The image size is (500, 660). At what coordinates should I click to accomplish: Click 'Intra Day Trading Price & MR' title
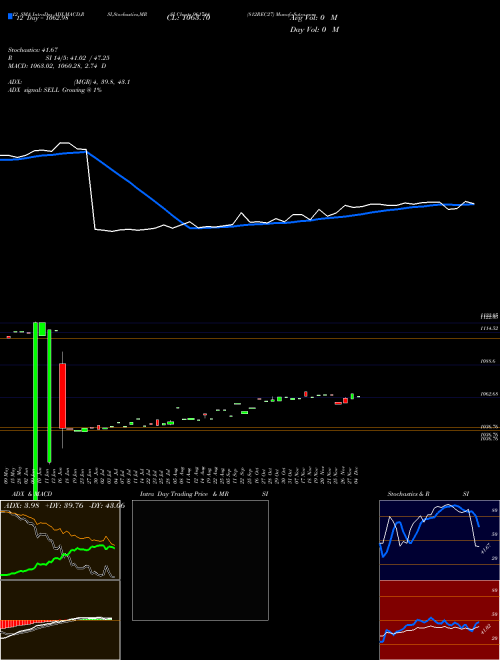click(184, 494)
